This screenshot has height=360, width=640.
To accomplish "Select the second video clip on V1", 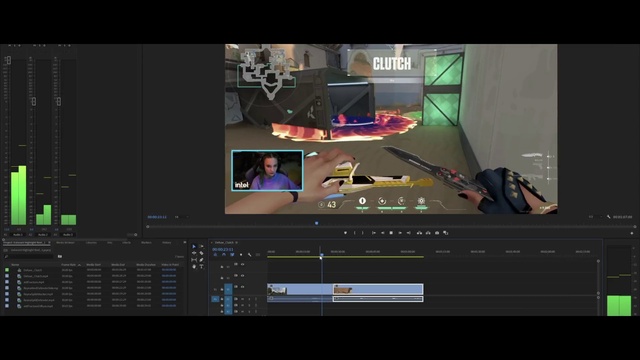I will (x=378, y=289).
